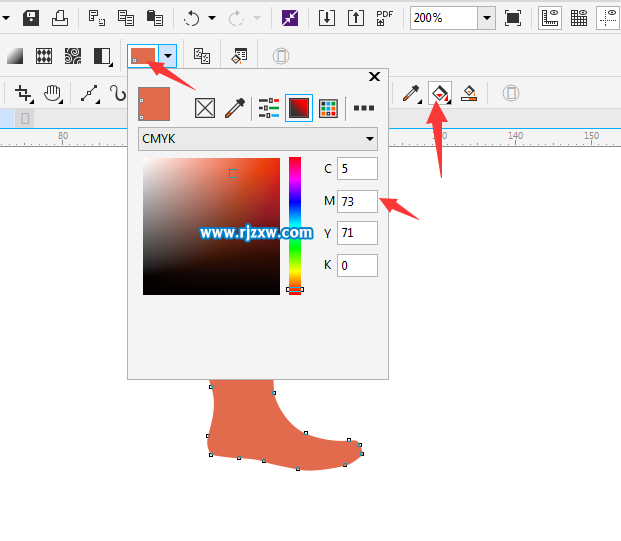The height and width of the screenshot is (541, 621).
Task: Click the Redo arrow
Action: 236,18
